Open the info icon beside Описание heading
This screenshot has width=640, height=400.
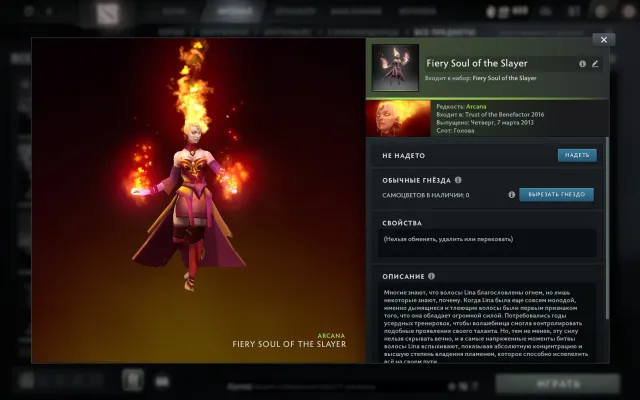point(431,276)
